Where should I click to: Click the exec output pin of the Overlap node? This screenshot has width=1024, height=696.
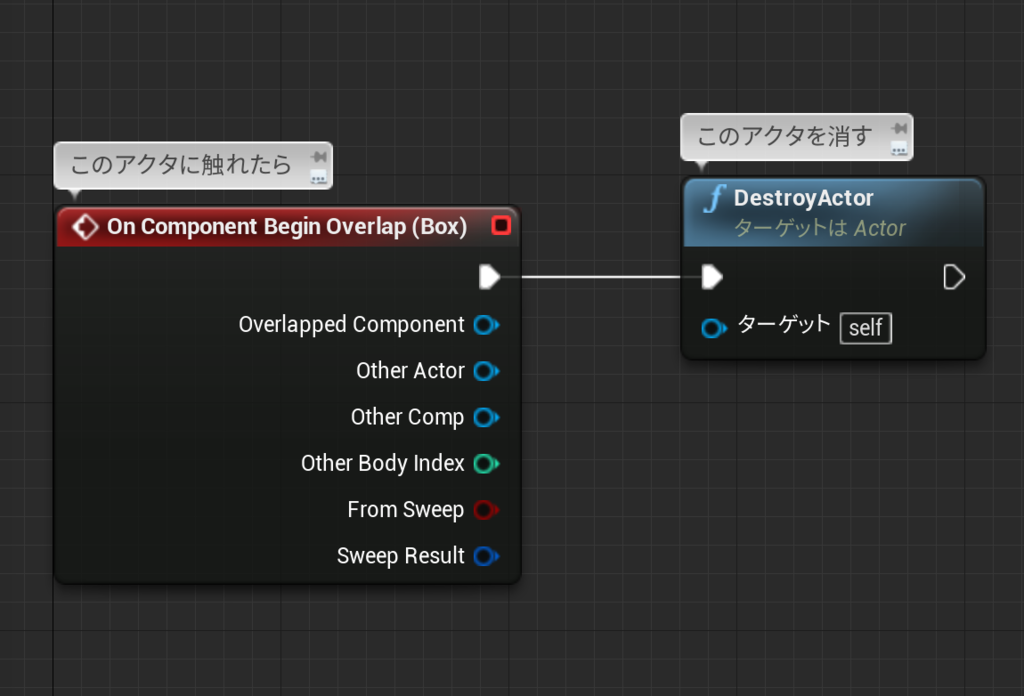[490, 277]
